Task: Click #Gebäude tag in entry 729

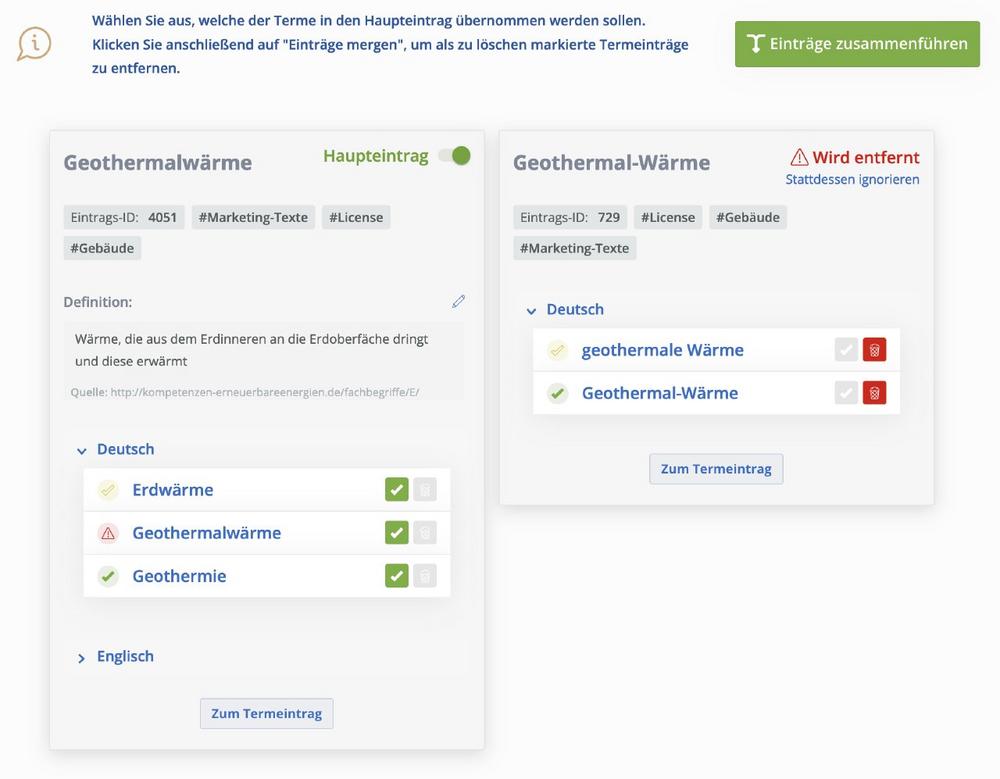Action: 747,218
